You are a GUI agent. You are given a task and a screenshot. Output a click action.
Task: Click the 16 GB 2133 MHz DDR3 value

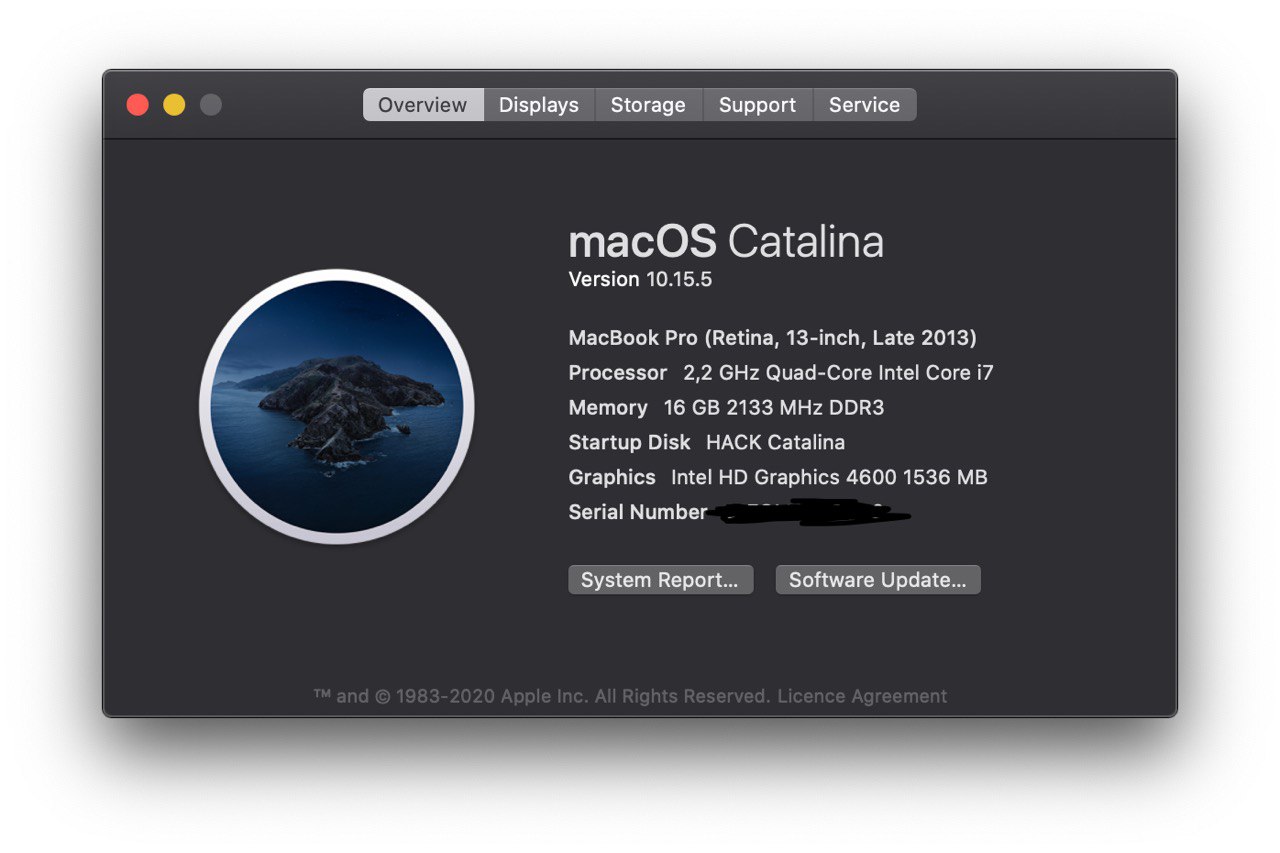point(774,408)
